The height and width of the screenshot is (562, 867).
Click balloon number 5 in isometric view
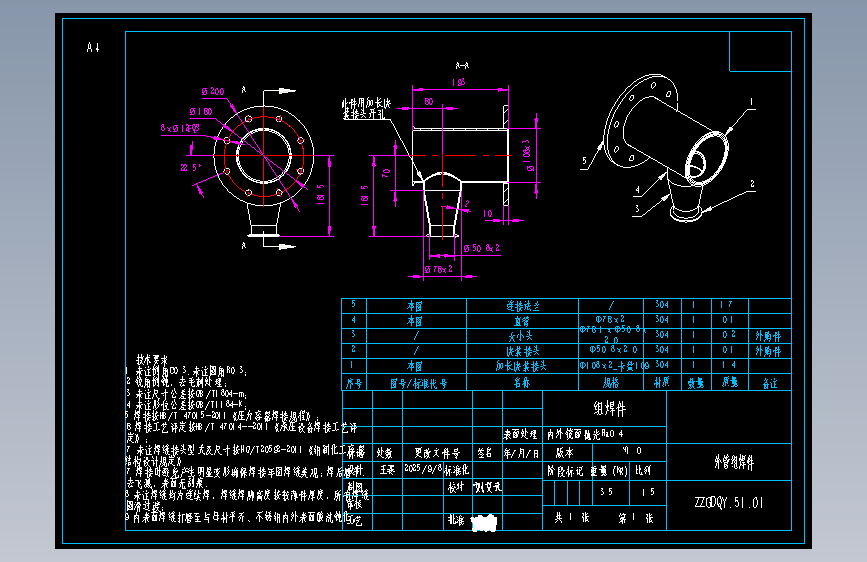(584, 161)
